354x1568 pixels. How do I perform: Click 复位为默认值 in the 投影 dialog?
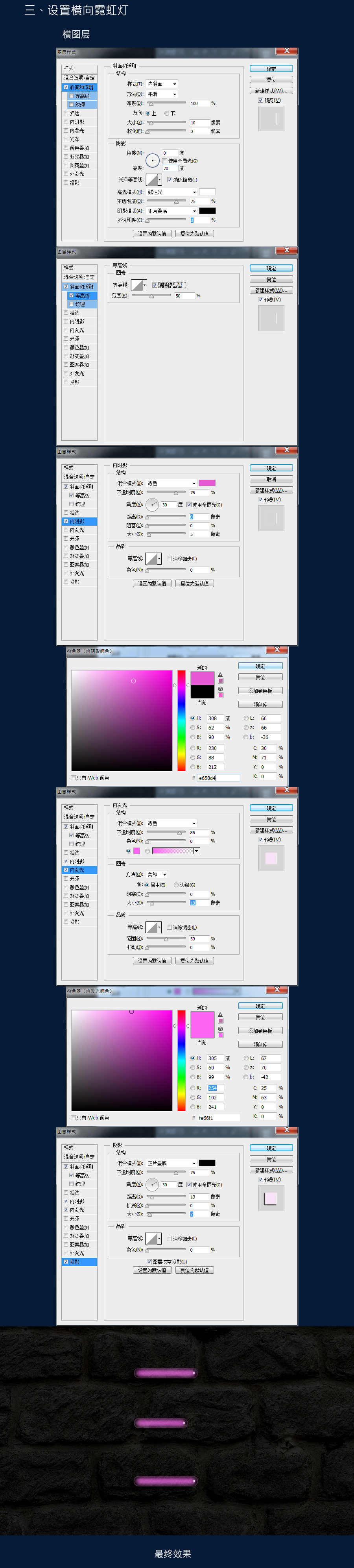[195, 1271]
